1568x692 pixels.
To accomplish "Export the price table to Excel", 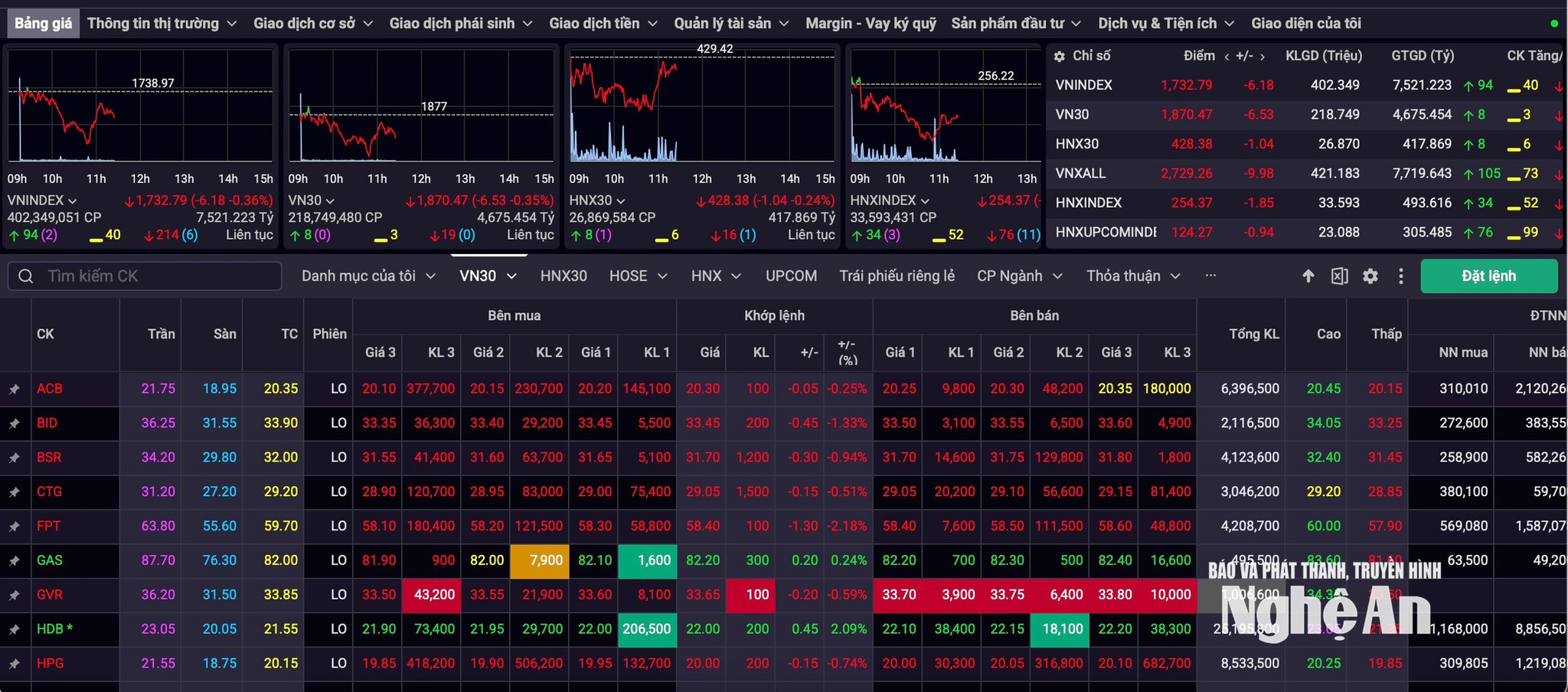I will (x=1339, y=276).
